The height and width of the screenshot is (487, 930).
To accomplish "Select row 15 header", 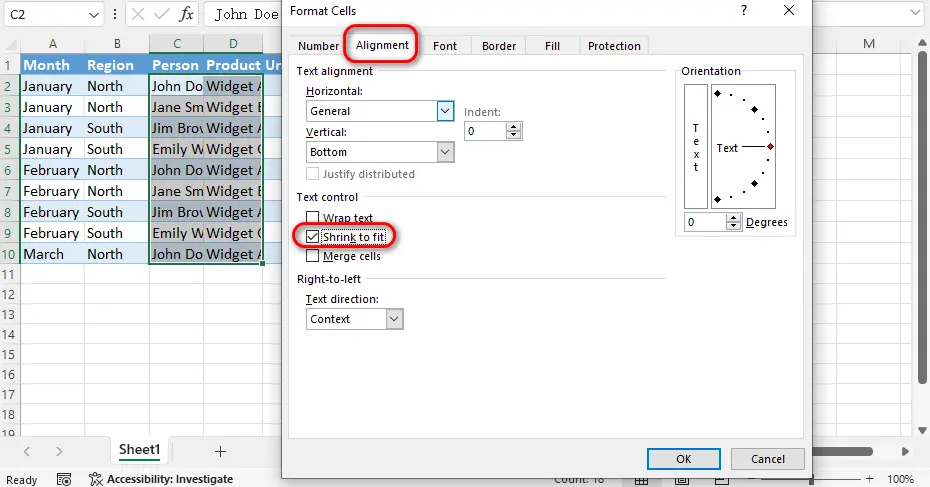I will (8, 355).
